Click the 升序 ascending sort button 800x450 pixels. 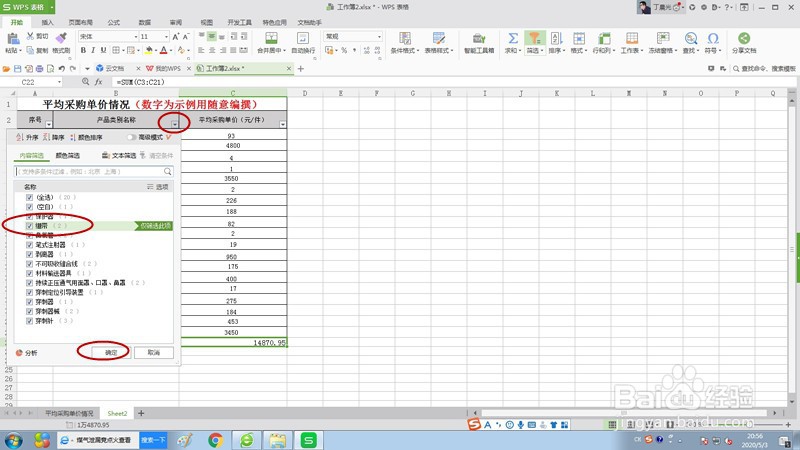[28, 137]
